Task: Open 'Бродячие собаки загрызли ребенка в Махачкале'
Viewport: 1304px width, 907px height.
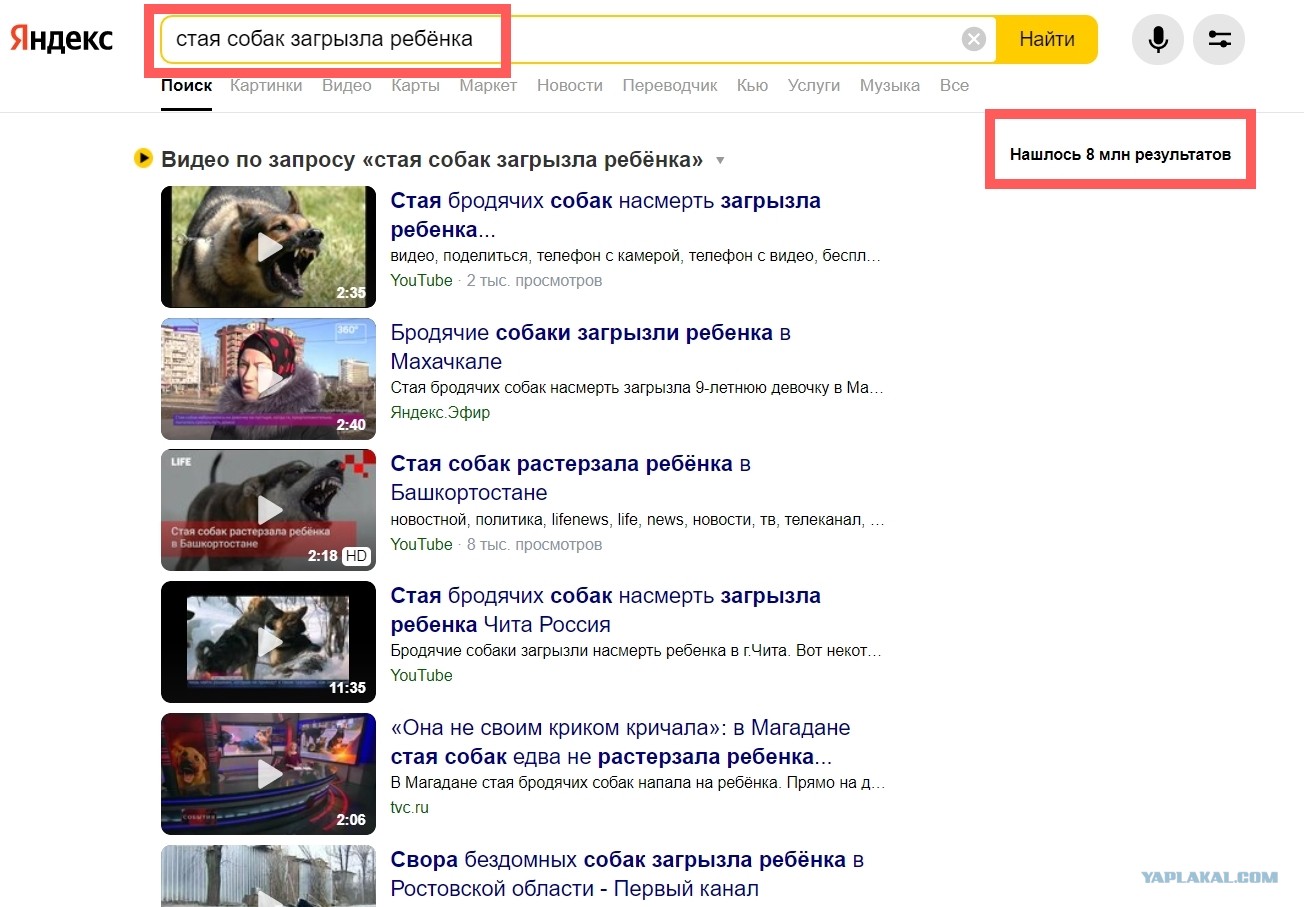Action: [x=591, y=347]
